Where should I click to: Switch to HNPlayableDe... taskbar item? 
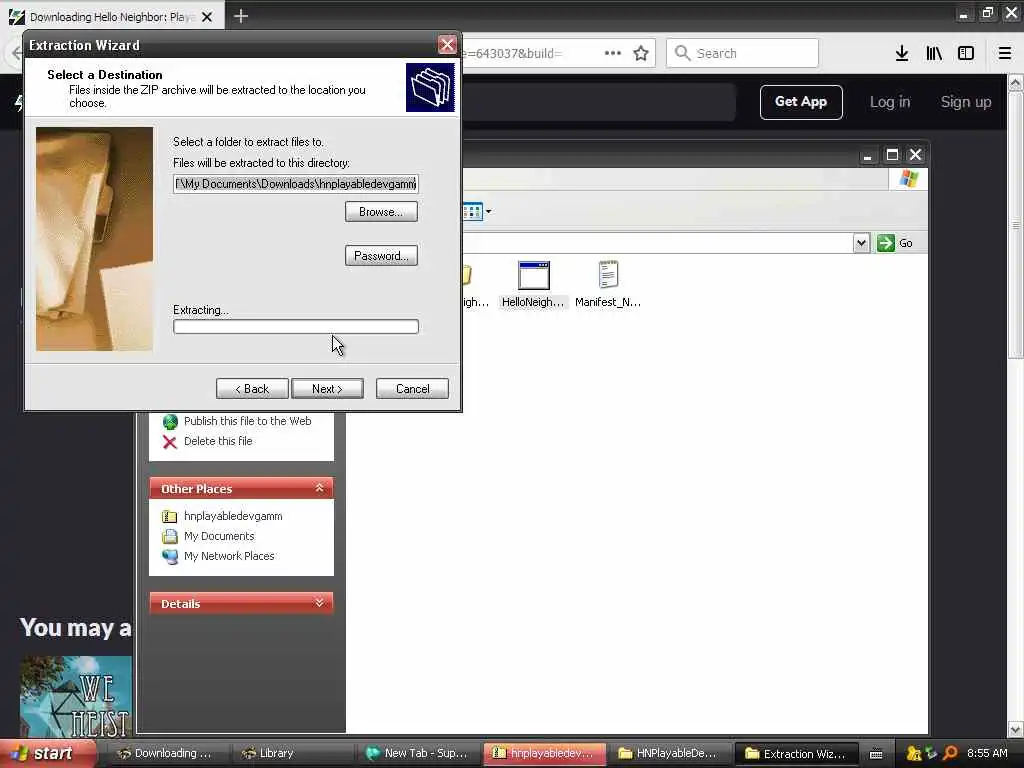[670, 753]
